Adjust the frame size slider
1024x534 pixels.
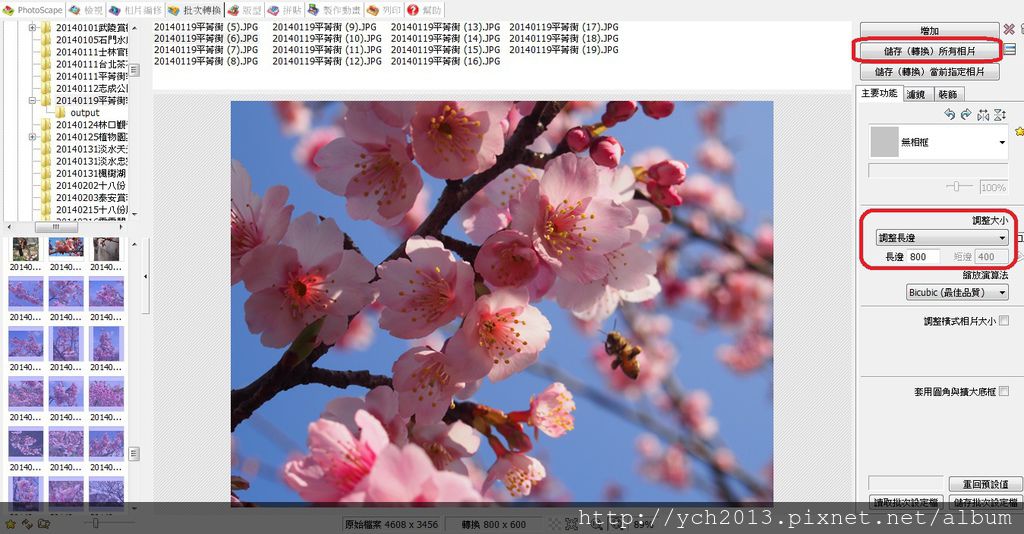[956, 187]
